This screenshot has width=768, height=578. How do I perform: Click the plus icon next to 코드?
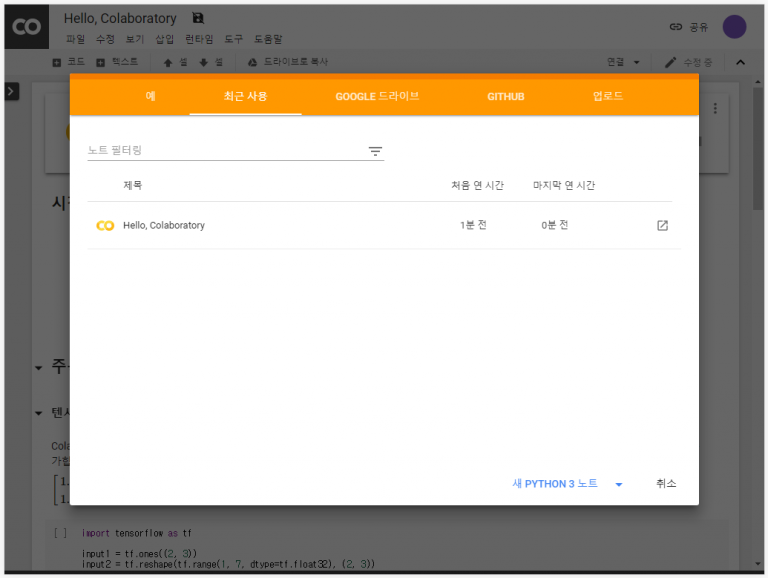[57, 62]
